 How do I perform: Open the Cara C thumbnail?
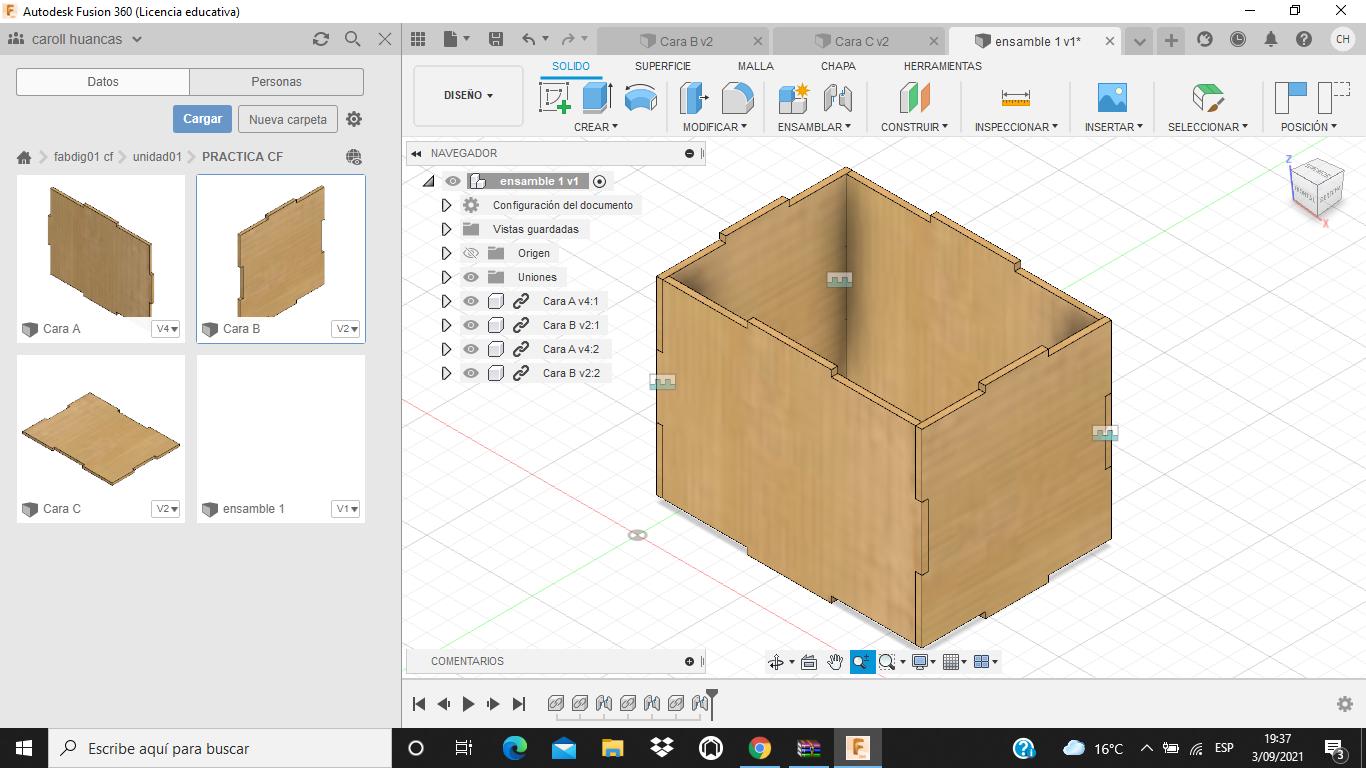[x=101, y=438]
